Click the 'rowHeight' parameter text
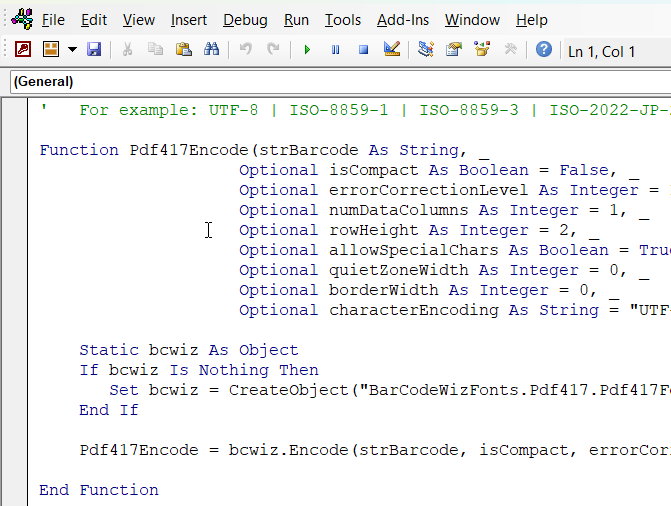 374,230
